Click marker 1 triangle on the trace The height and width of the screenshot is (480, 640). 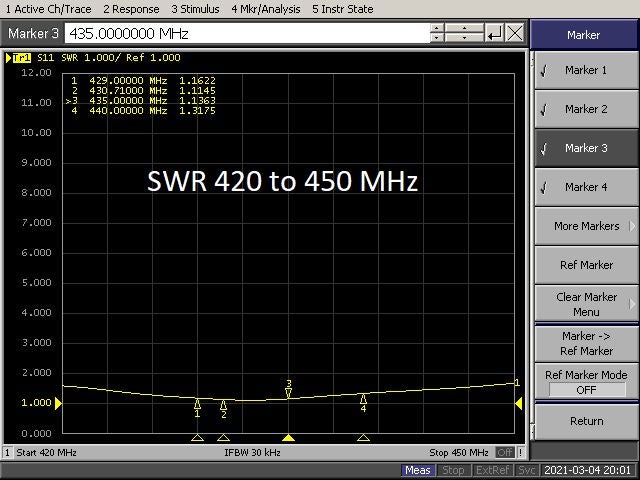(x=197, y=403)
